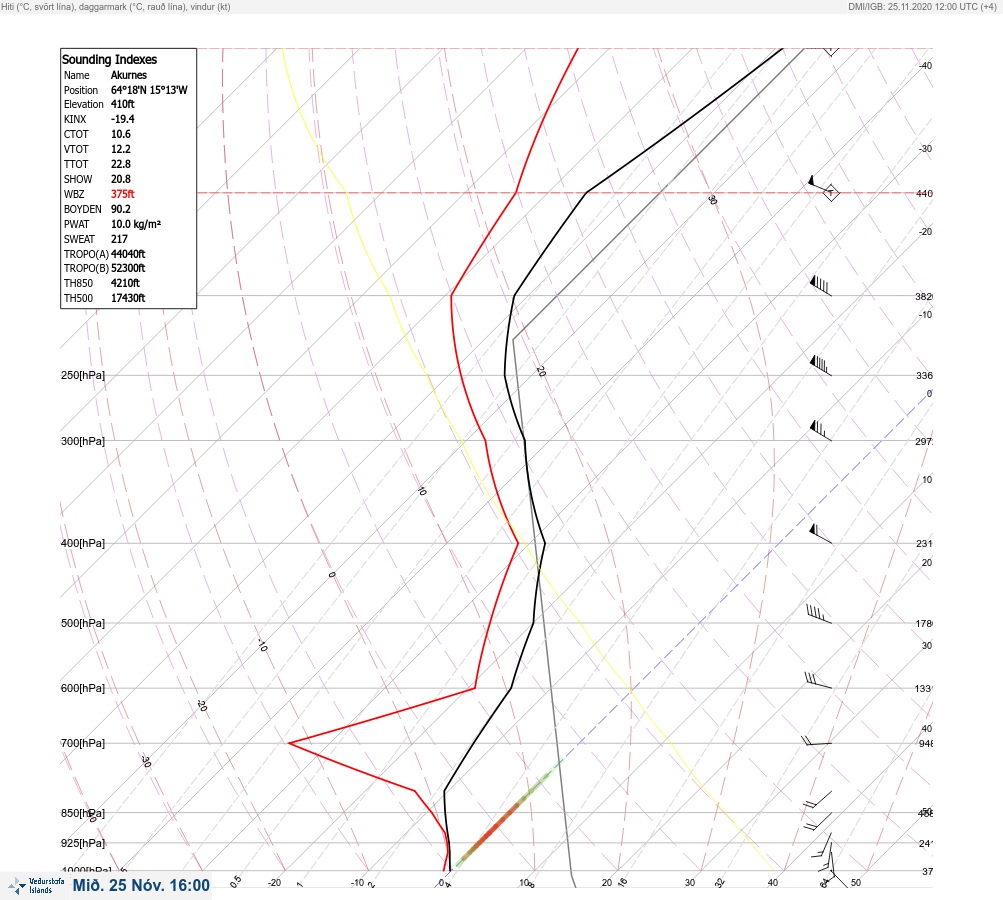The width and height of the screenshot is (1003, 900).
Task: Select the position value 64°18'N 15°13'W
Action: 149,90
